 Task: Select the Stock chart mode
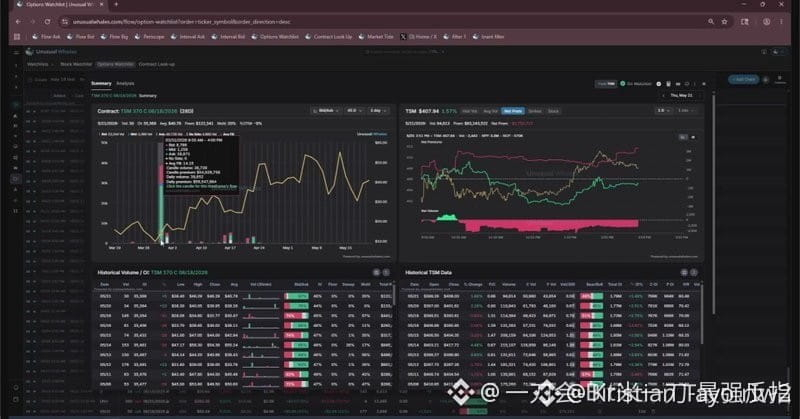coord(553,111)
